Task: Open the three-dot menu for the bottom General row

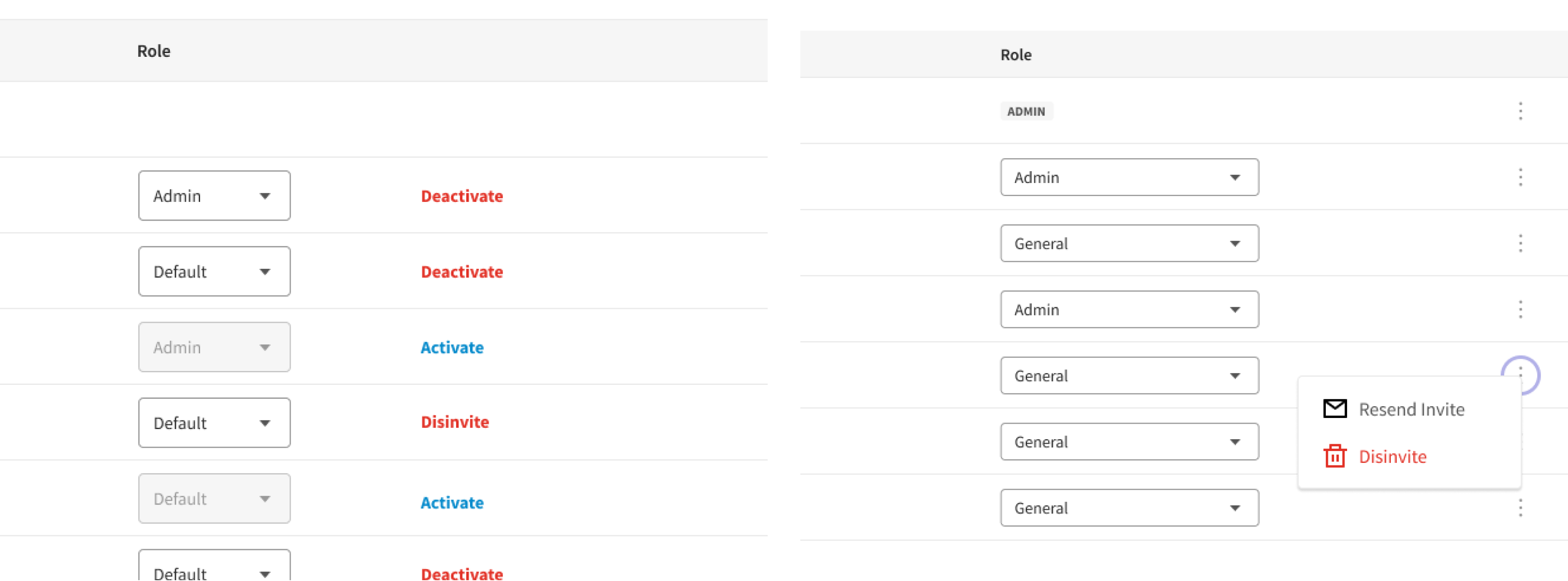Action: coord(1520,507)
